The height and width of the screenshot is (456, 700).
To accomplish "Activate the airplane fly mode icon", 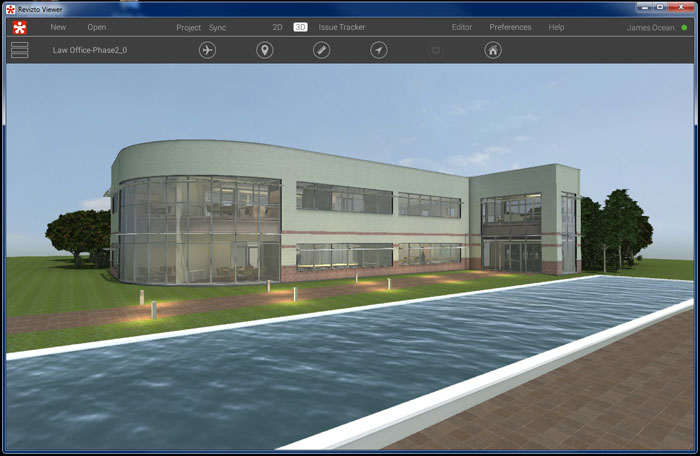I will pyautogui.click(x=207, y=50).
